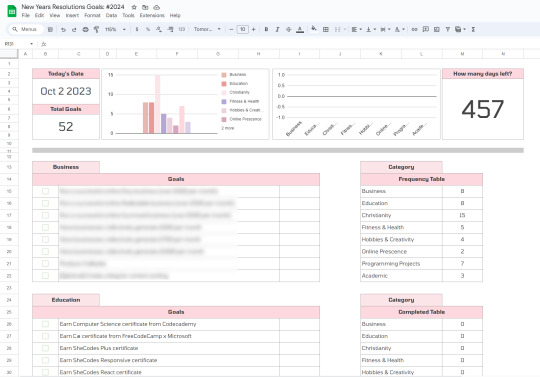Screen dimensions: 540x377
Task: Check the first Business goal checkbox
Action: pyautogui.click(x=45, y=191)
